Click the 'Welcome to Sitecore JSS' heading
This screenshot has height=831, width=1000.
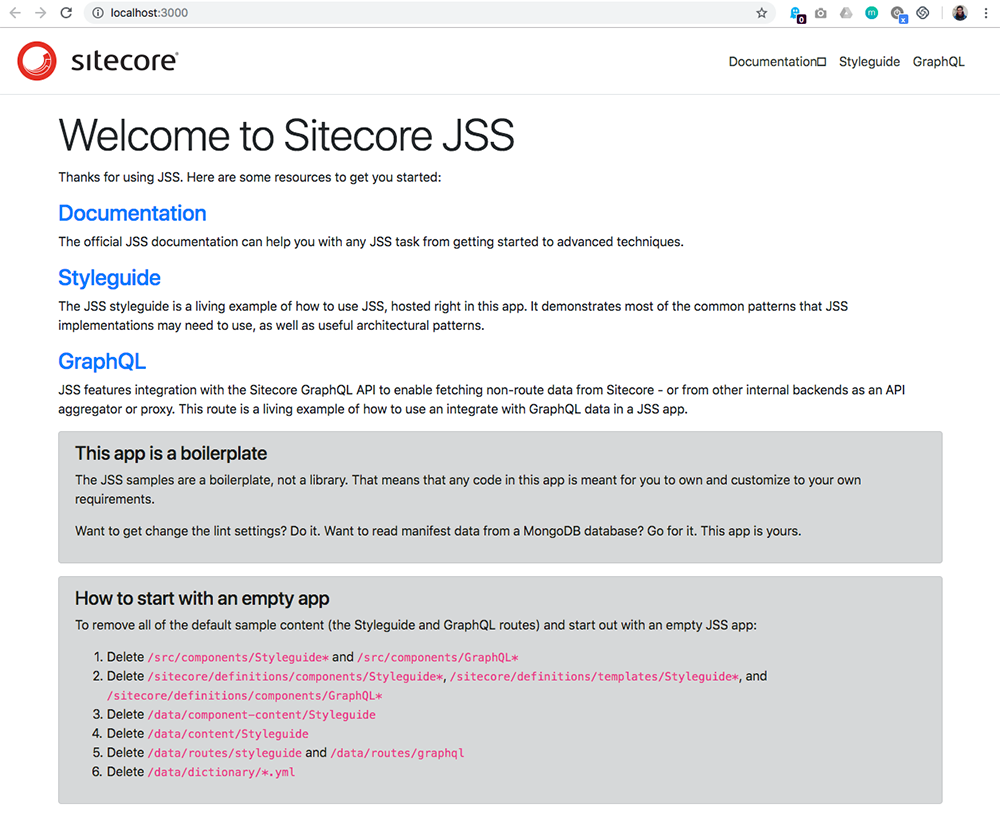pyautogui.click(x=286, y=135)
